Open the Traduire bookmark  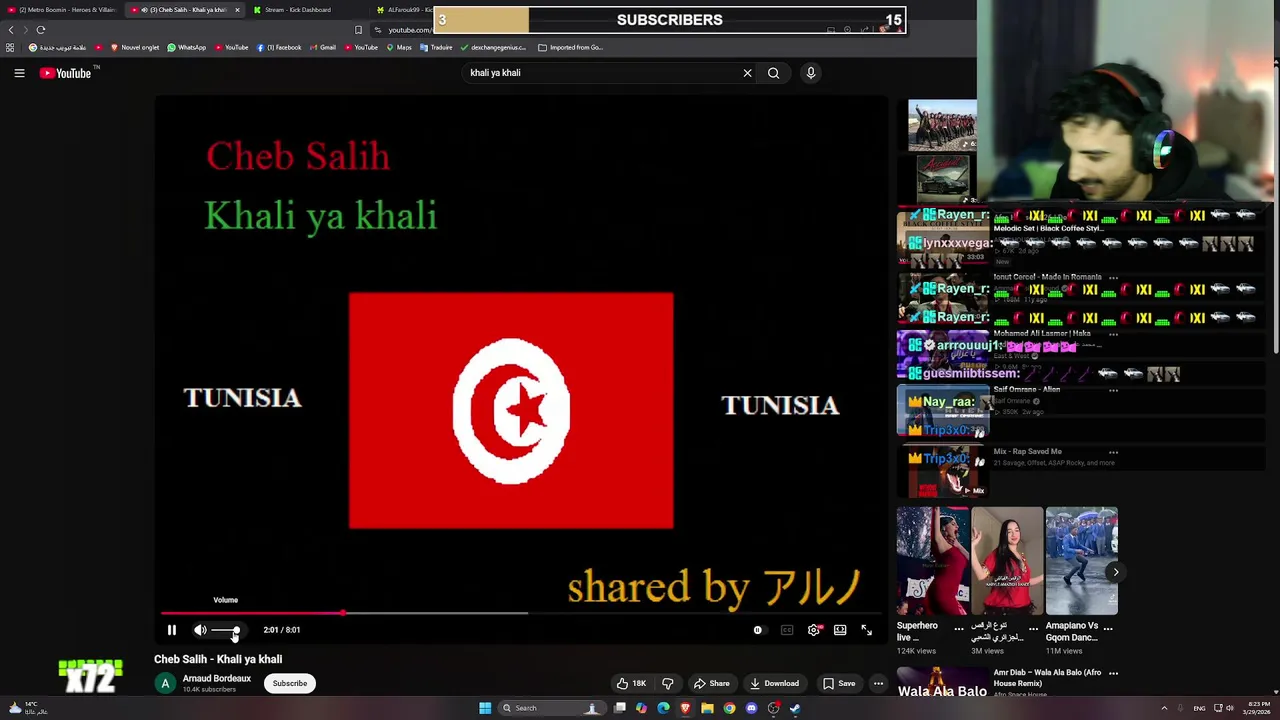click(x=436, y=47)
